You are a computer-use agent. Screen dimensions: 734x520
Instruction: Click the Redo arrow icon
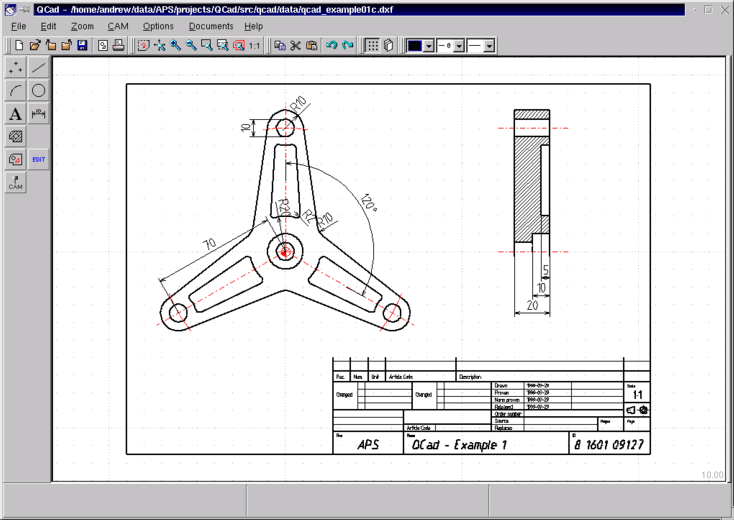click(x=348, y=45)
